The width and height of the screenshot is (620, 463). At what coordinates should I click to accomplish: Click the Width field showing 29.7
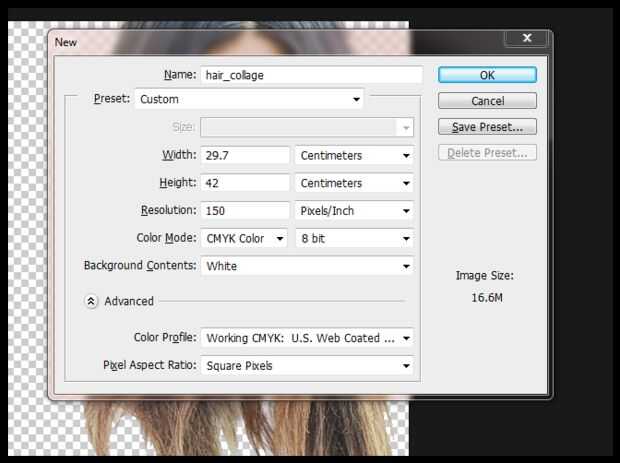[x=245, y=155]
